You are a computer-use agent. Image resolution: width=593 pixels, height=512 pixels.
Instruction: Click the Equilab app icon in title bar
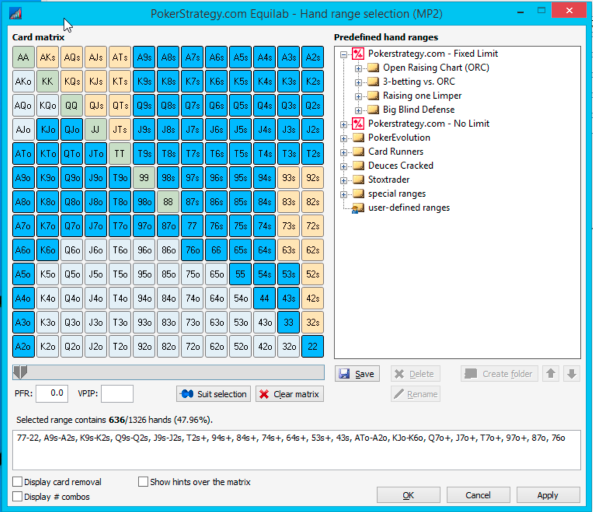click(x=16, y=14)
